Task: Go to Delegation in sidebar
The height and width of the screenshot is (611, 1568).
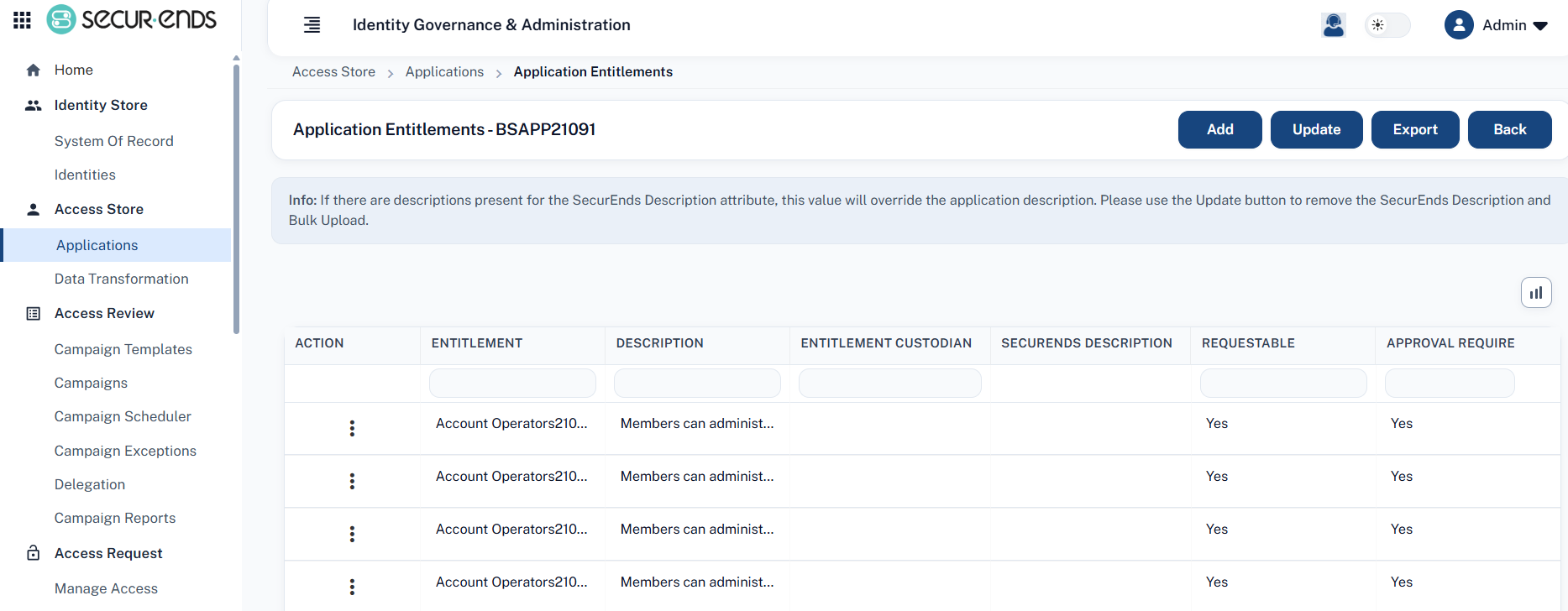Action: (90, 484)
